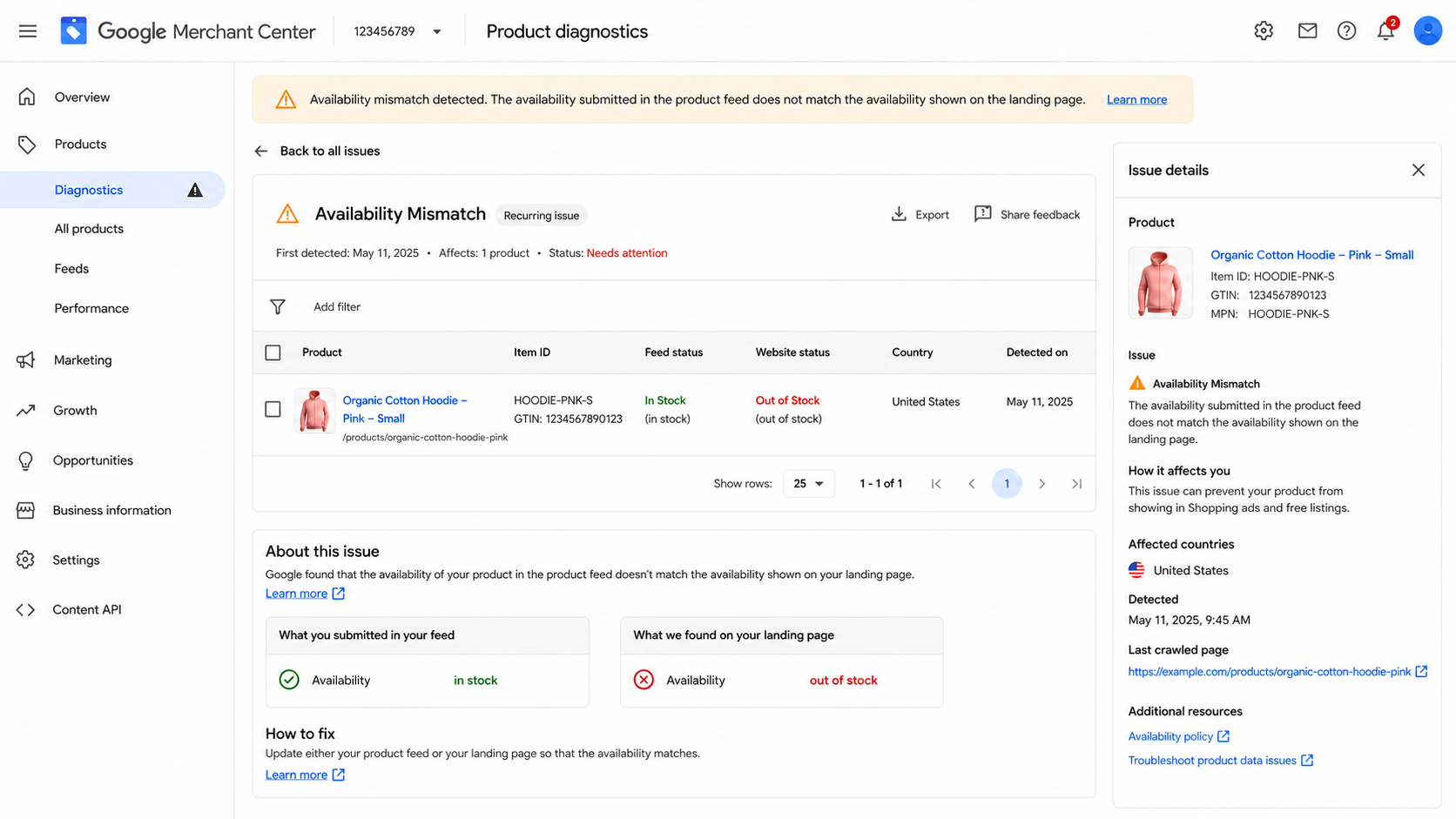The width and height of the screenshot is (1456, 819).
Task: Toggle the select-all checkbox in table header
Action: tap(273, 352)
